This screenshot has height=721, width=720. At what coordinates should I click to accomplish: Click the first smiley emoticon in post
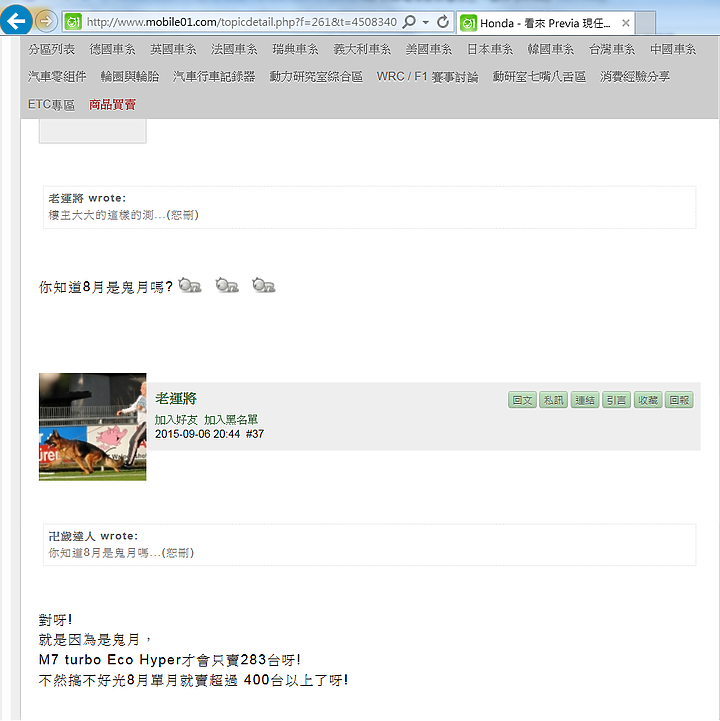(189, 285)
